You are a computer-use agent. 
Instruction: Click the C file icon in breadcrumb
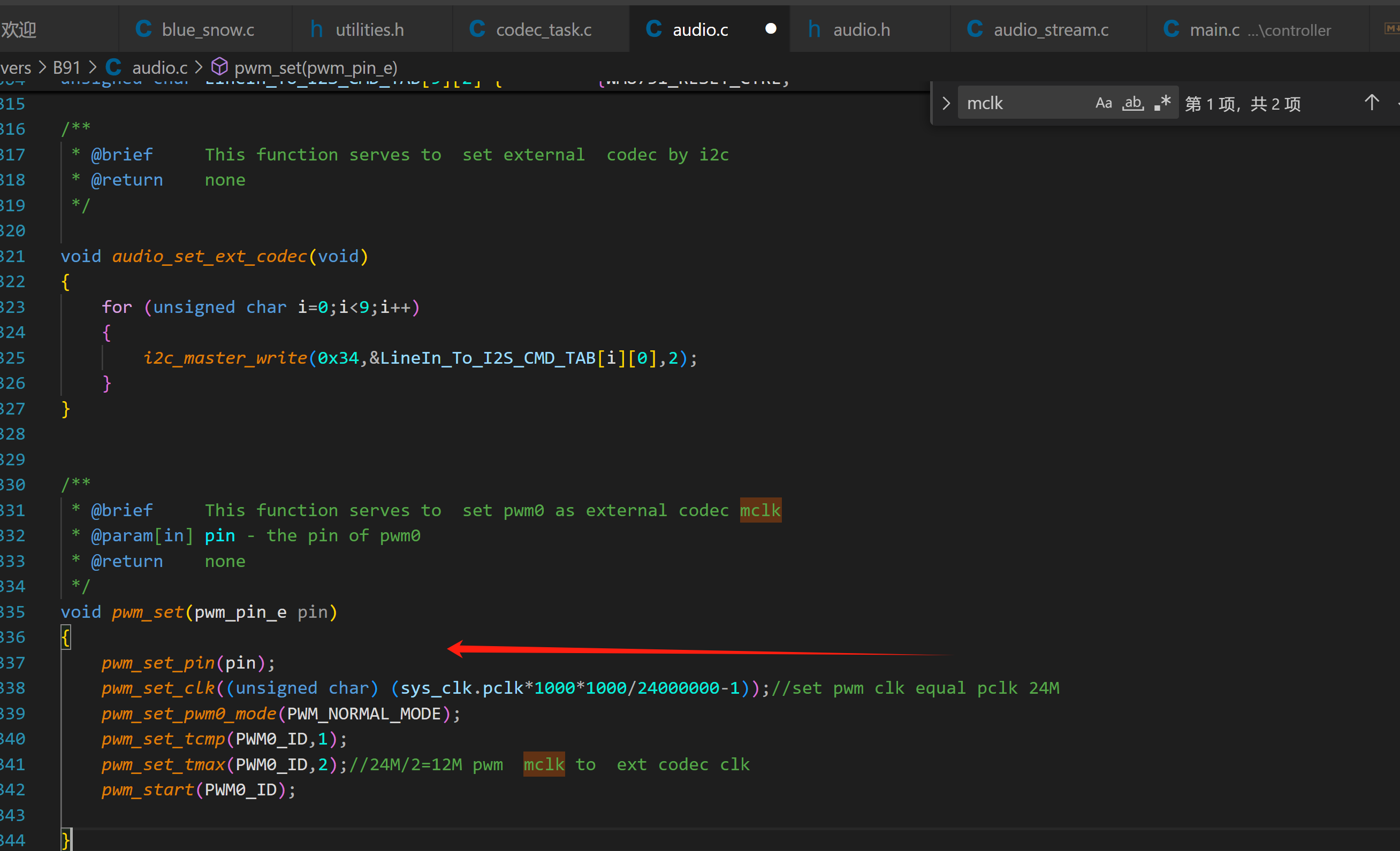[113, 67]
